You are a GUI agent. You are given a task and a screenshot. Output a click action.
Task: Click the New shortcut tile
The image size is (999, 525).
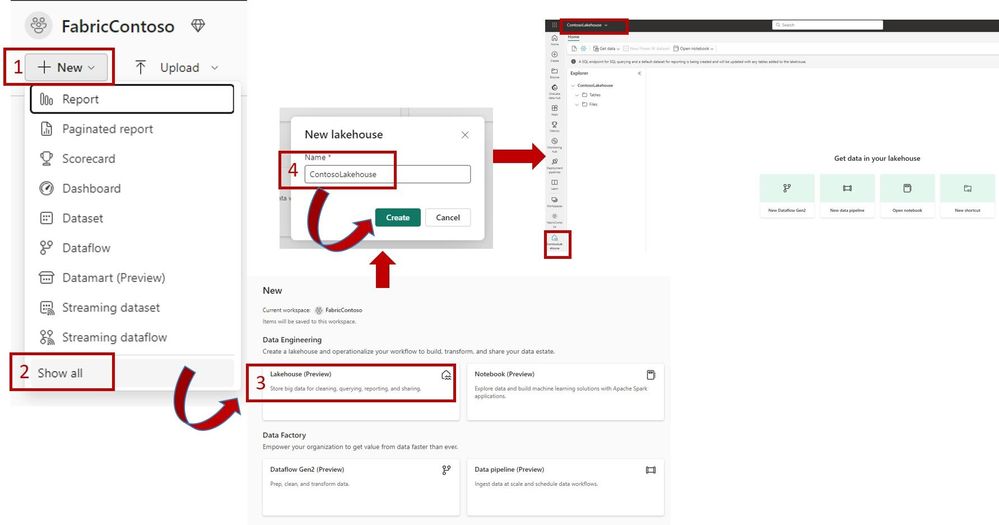pos(967,196)
